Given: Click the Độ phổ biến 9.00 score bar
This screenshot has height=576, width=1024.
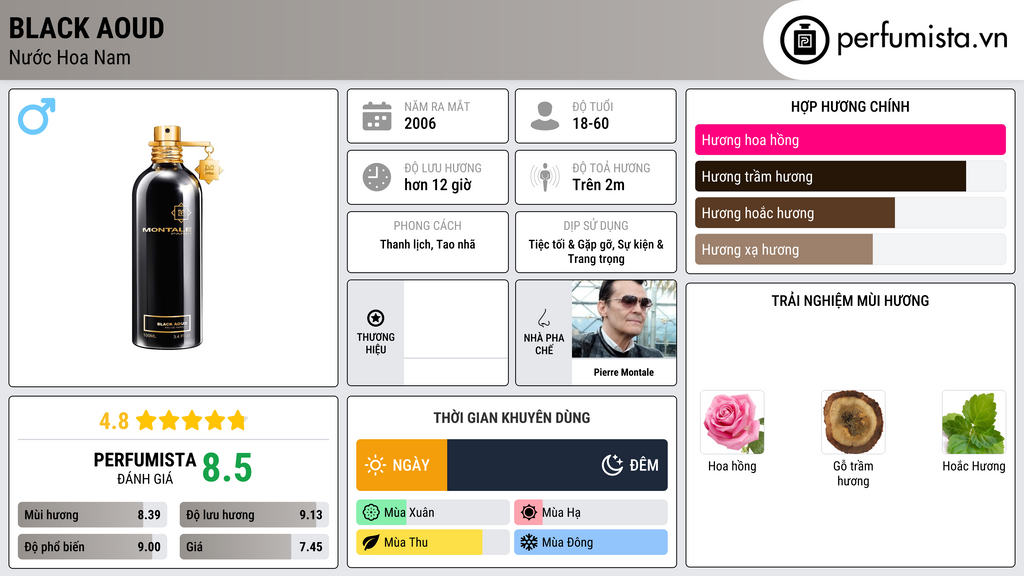Looking at the screenshot, I should (92, 547).
